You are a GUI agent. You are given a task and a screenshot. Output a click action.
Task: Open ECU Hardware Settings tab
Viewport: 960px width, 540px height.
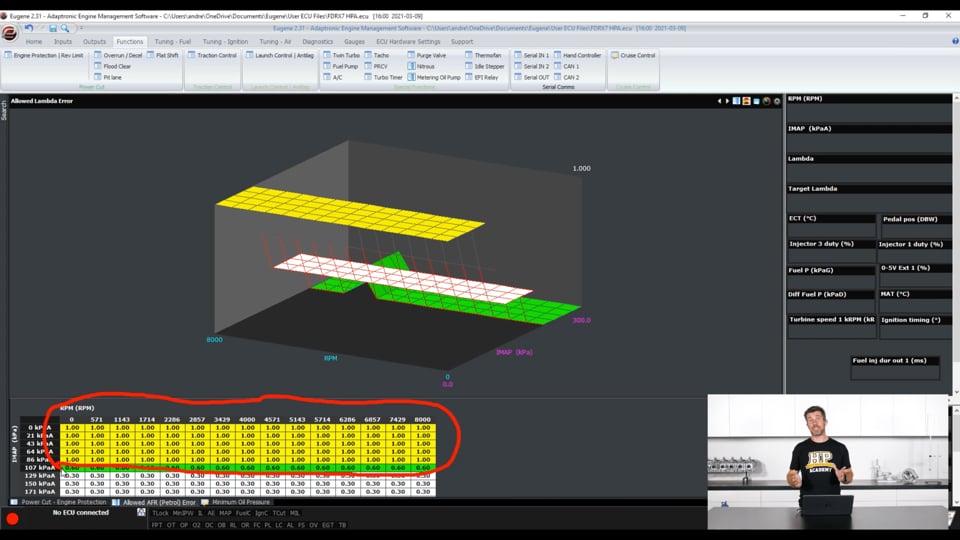coord(408,42)
